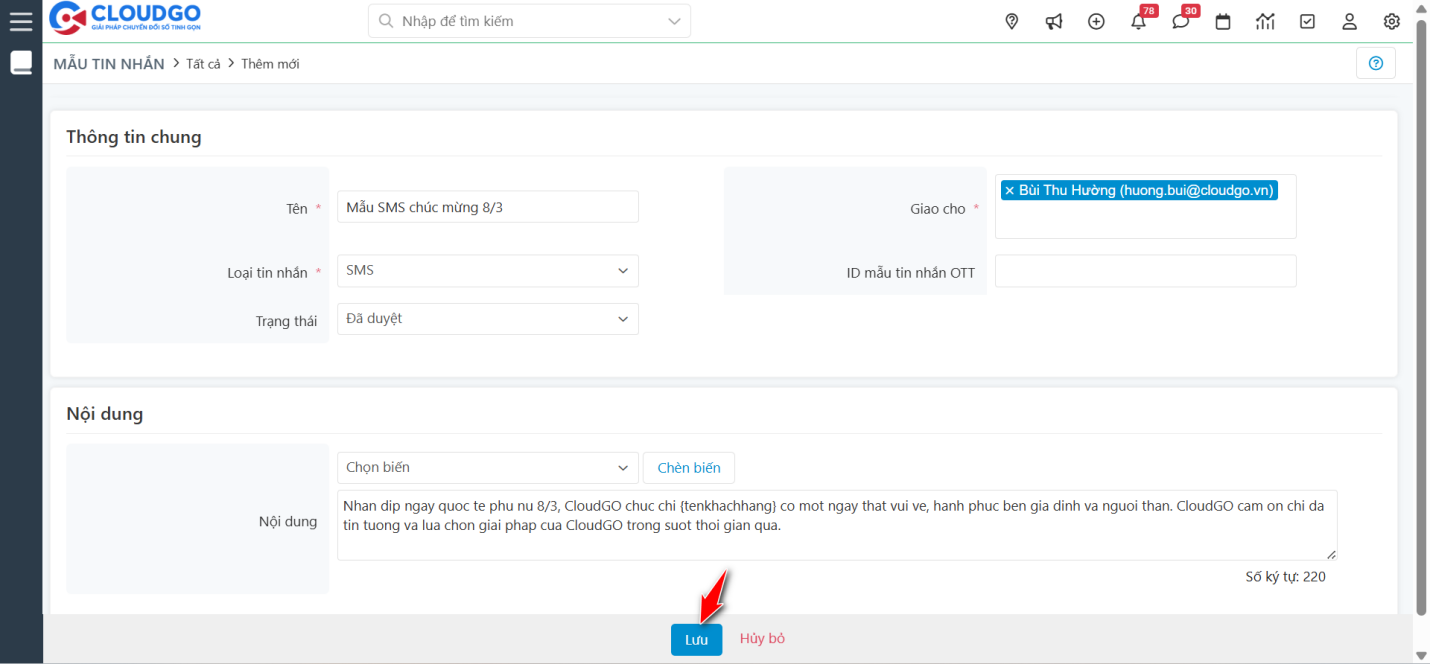Select Thêm mới in the breadcrumb
The width and height of the screenshot is (1430, 664).
(270, 63)
